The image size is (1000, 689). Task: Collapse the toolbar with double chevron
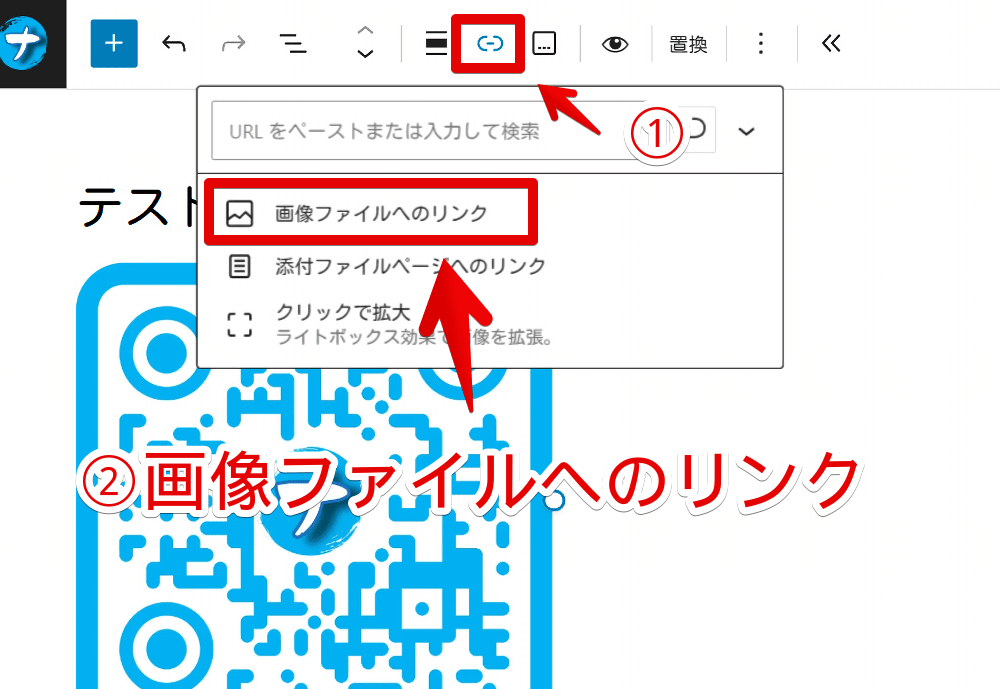[x=831, y=43]
